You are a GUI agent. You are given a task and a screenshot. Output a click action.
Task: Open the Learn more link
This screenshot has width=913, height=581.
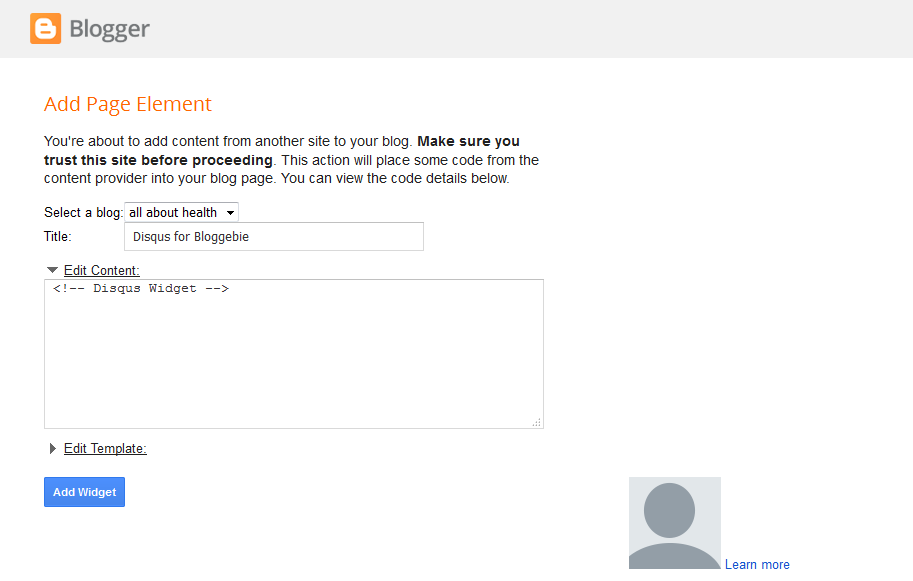(x=757, y=565)
